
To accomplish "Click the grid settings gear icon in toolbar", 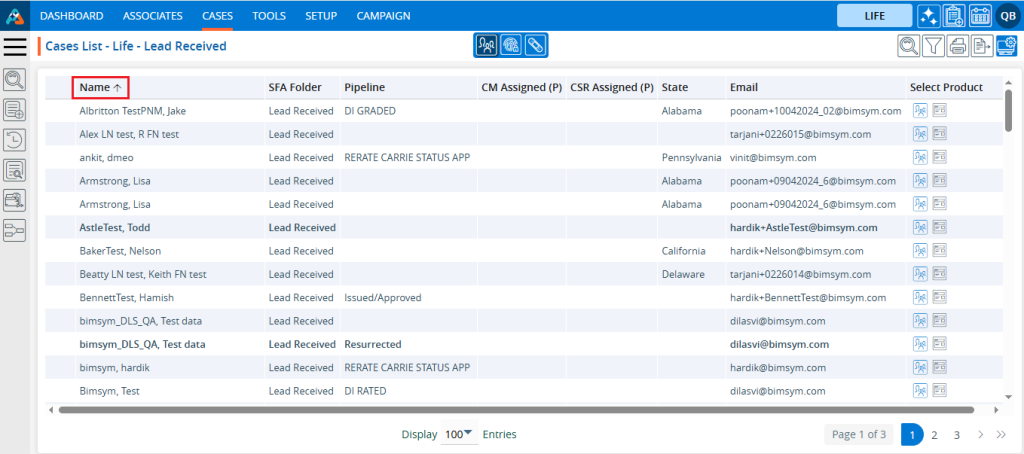I will click(x=1007, y=45).
